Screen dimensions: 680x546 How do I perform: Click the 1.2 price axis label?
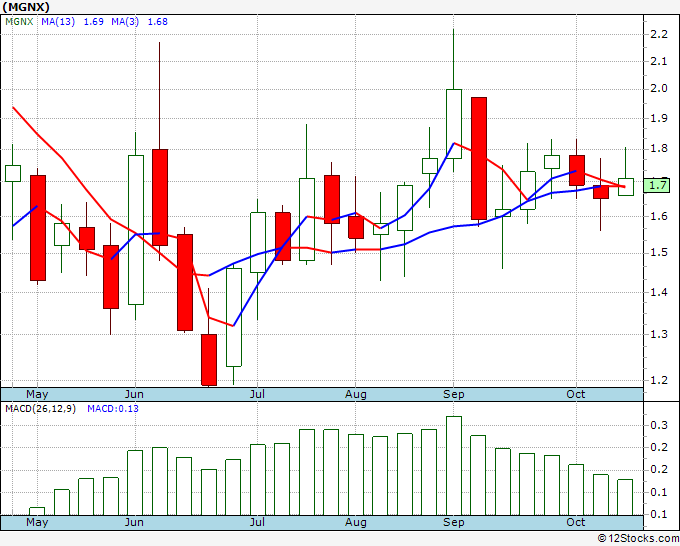(659, 380)
